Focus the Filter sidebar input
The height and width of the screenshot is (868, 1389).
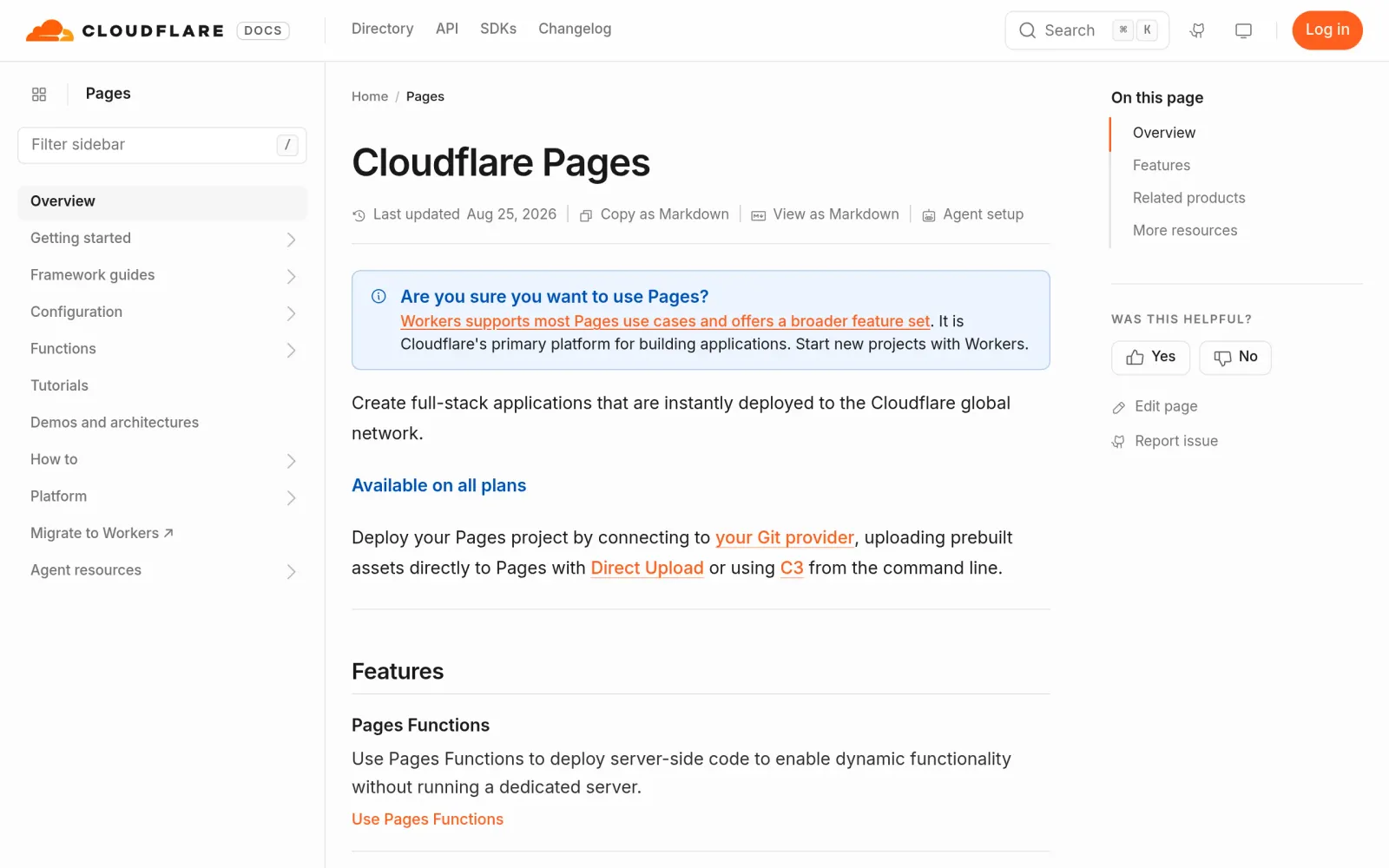(162, 145)
